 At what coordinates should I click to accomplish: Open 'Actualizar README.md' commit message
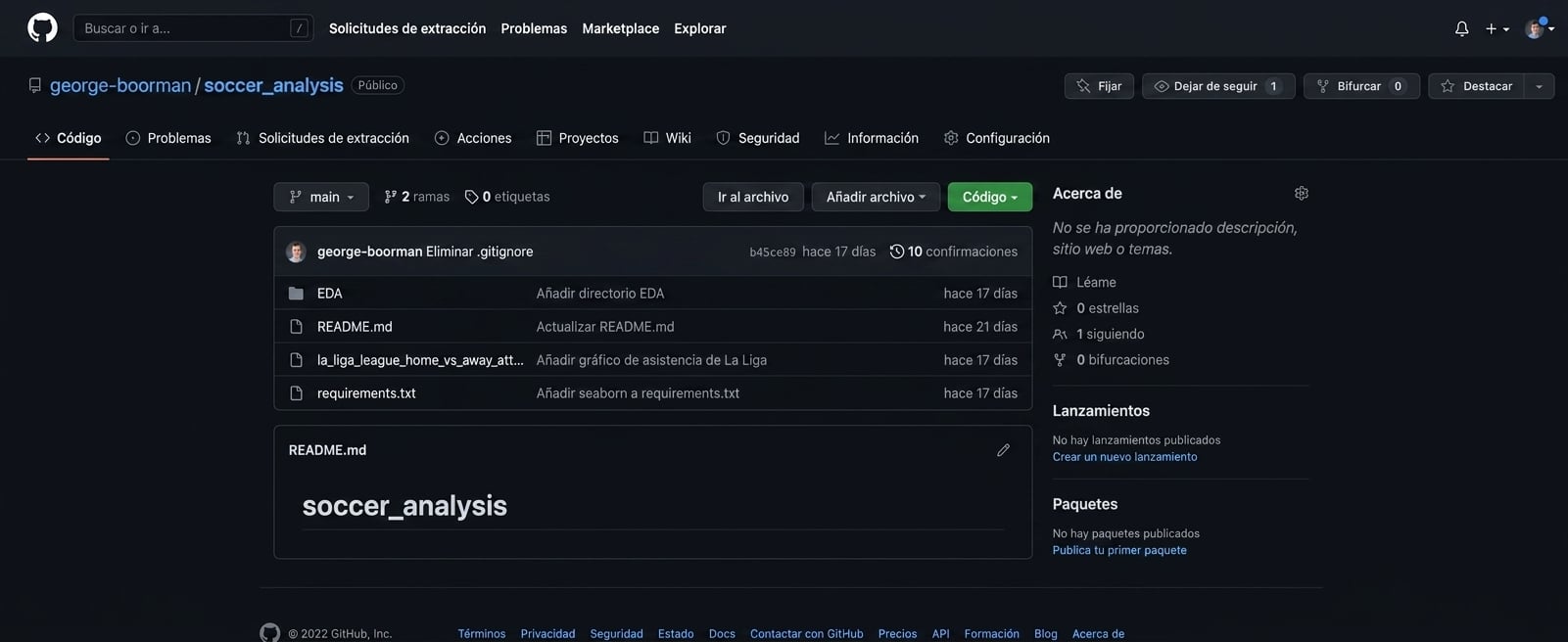point(605,327)
